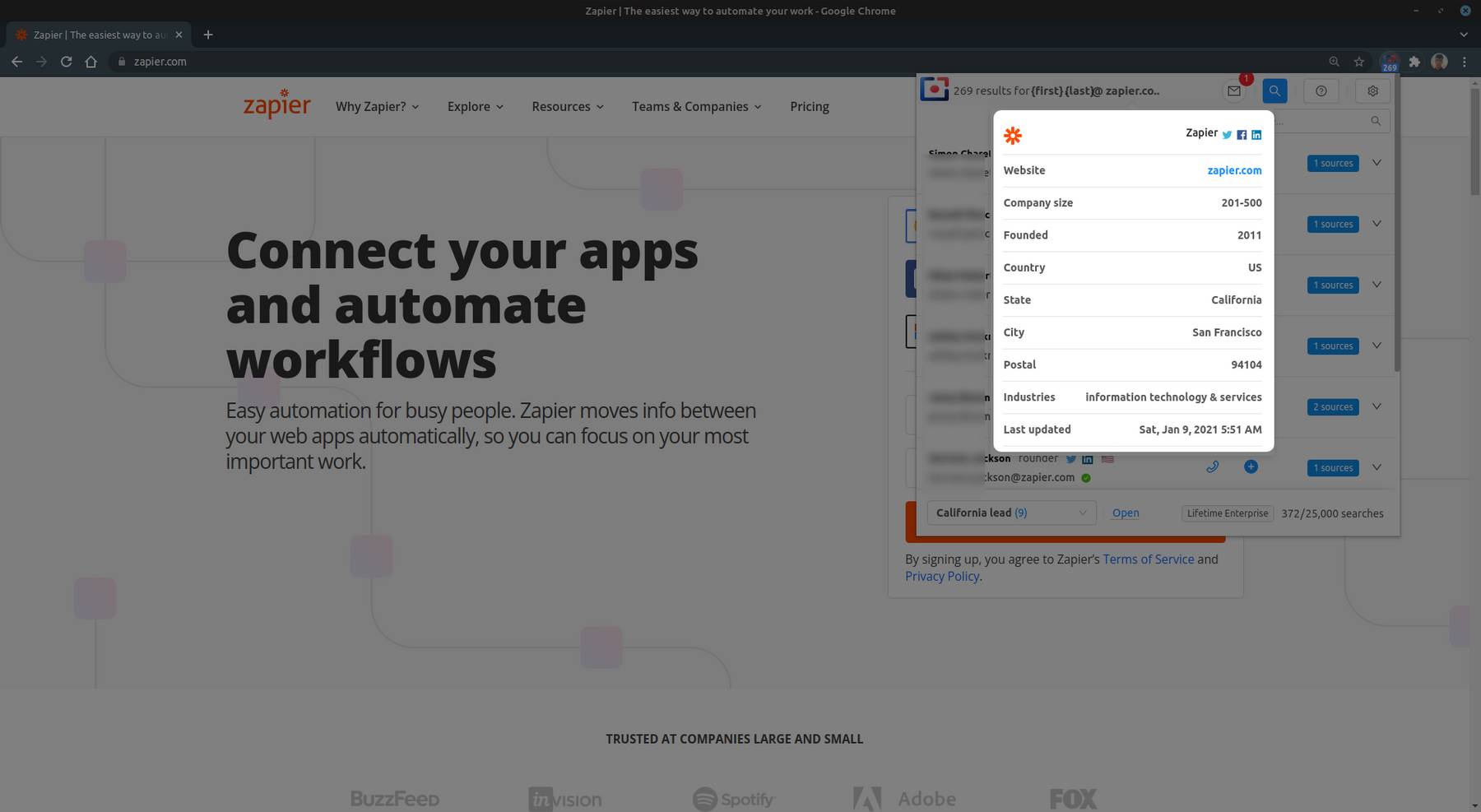Click the green verified dot beside email

[x=1086, y=478]
